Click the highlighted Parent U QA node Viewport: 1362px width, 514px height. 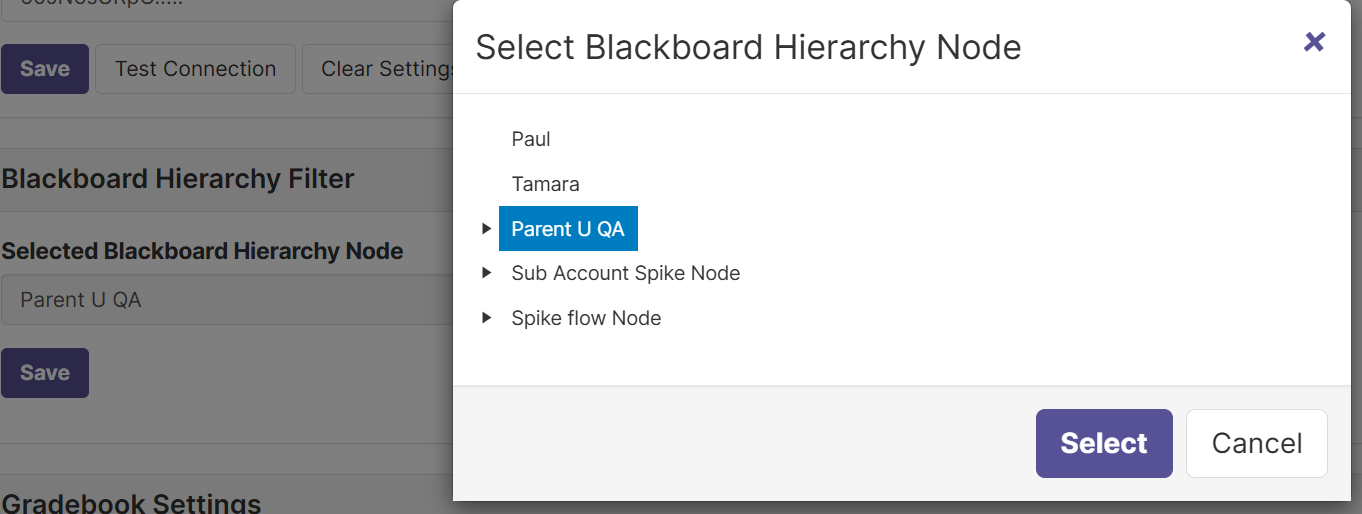(568, 229)
